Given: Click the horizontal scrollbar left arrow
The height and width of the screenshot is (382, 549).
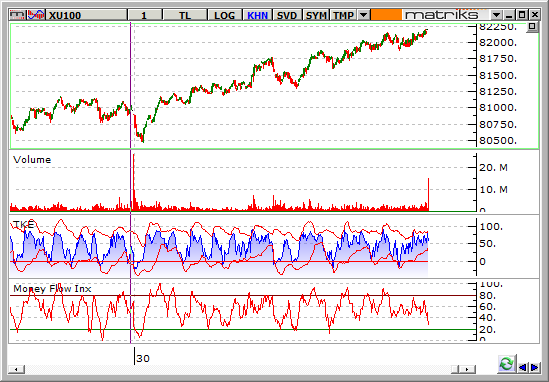Looking at the screenshot, I should 16,369.
